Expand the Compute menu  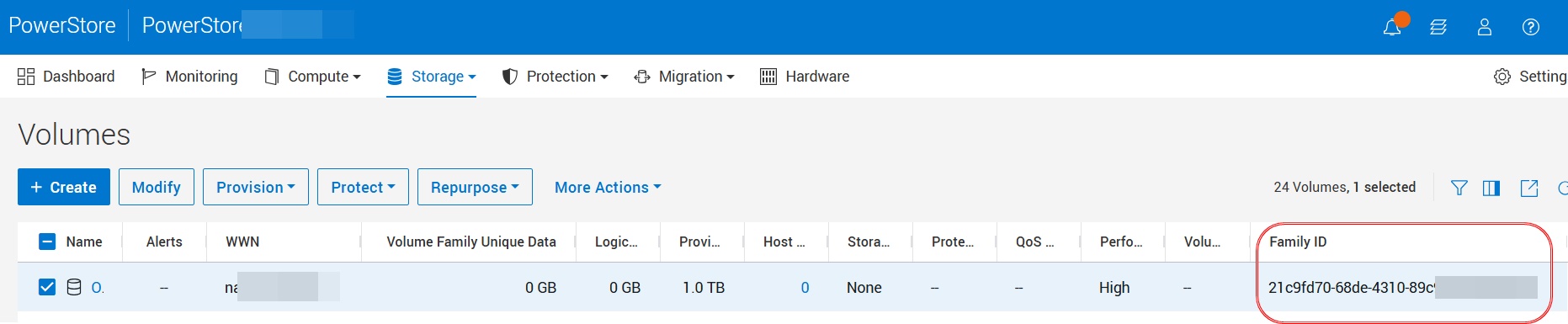[x=312, y=77]
